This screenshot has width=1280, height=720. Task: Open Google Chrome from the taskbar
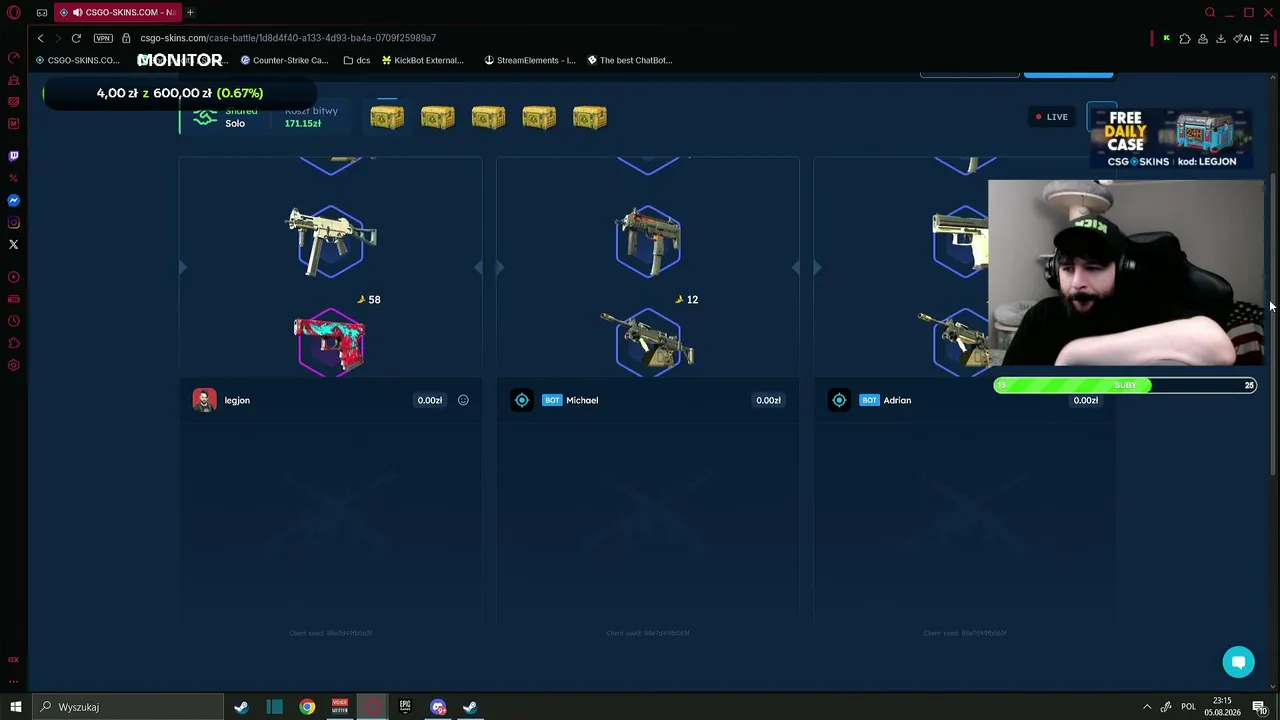[x=307, y=707]
